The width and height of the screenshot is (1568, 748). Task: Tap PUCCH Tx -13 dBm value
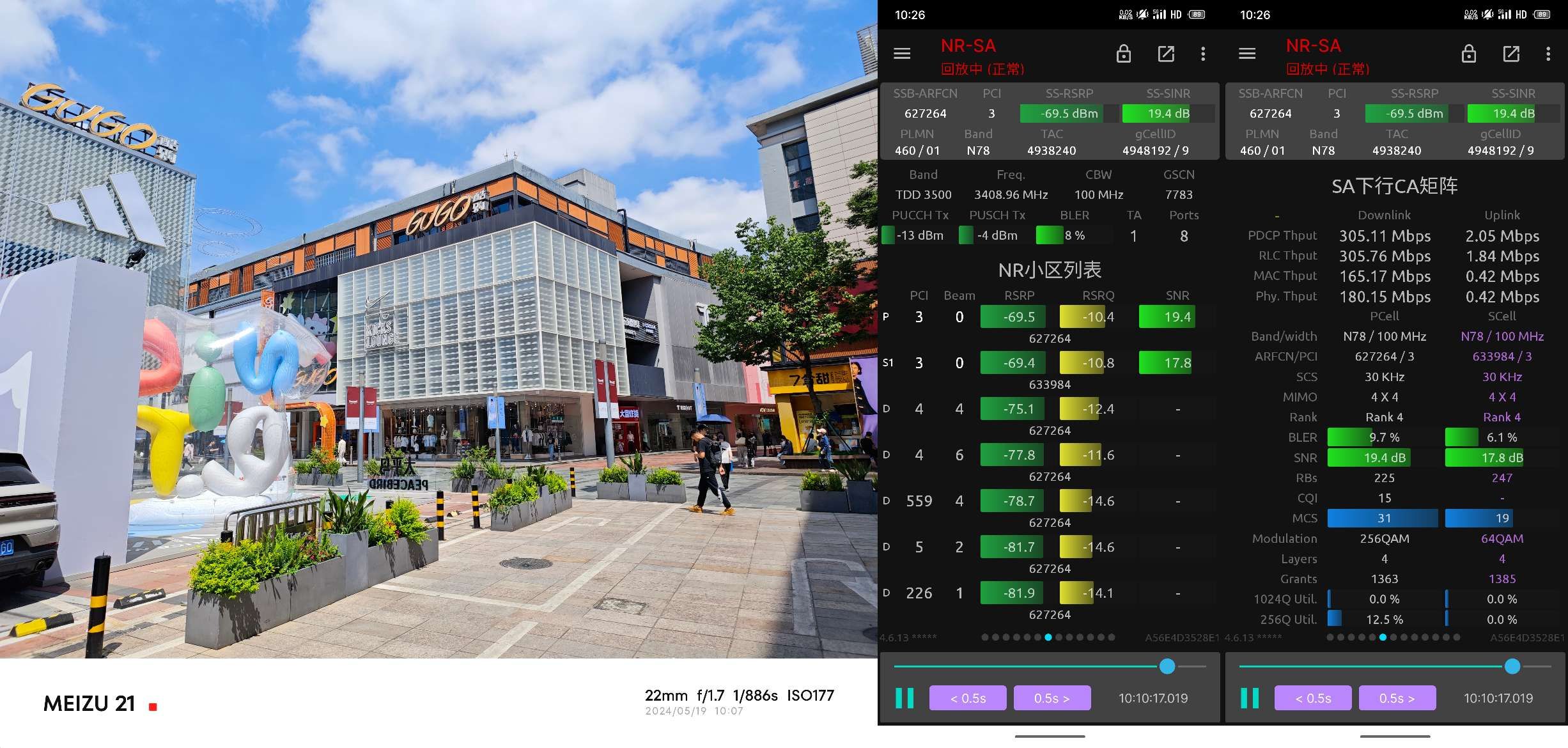pyautogui.click(x=919, y=235)
